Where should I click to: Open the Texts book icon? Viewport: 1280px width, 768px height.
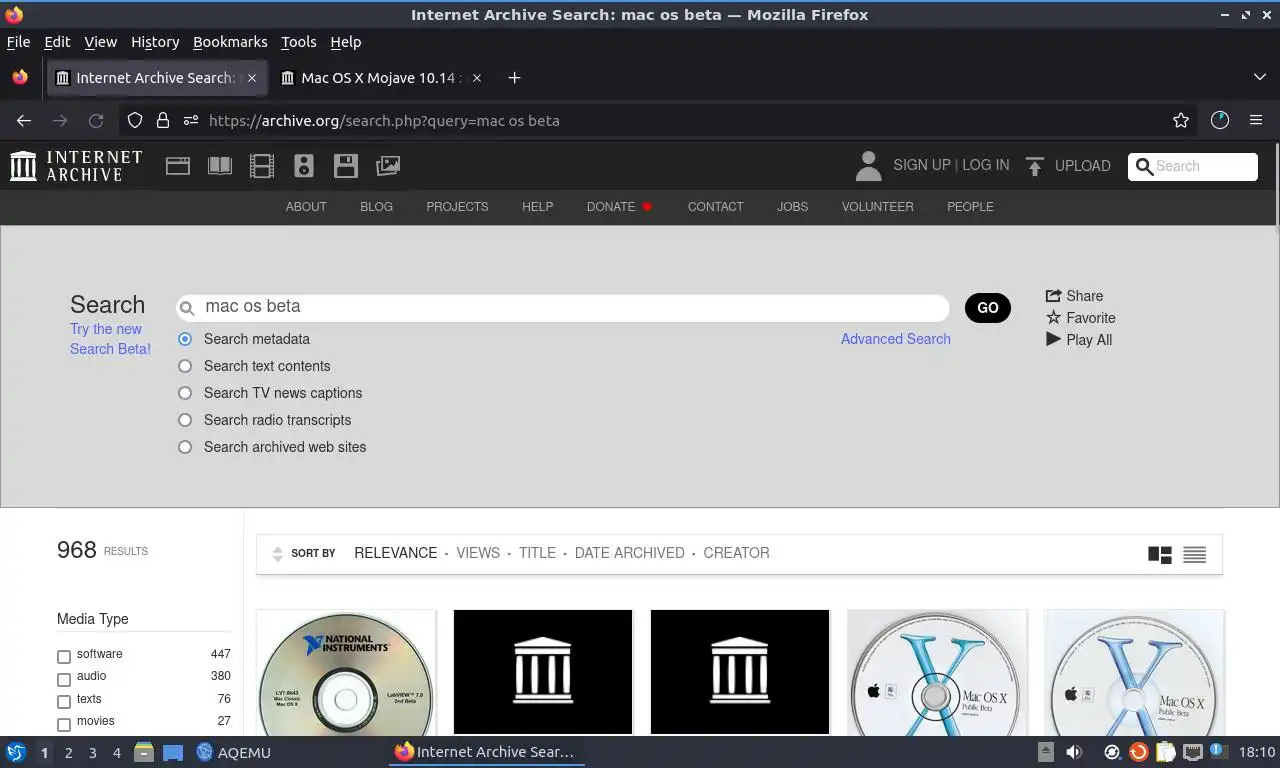(220, 166)
